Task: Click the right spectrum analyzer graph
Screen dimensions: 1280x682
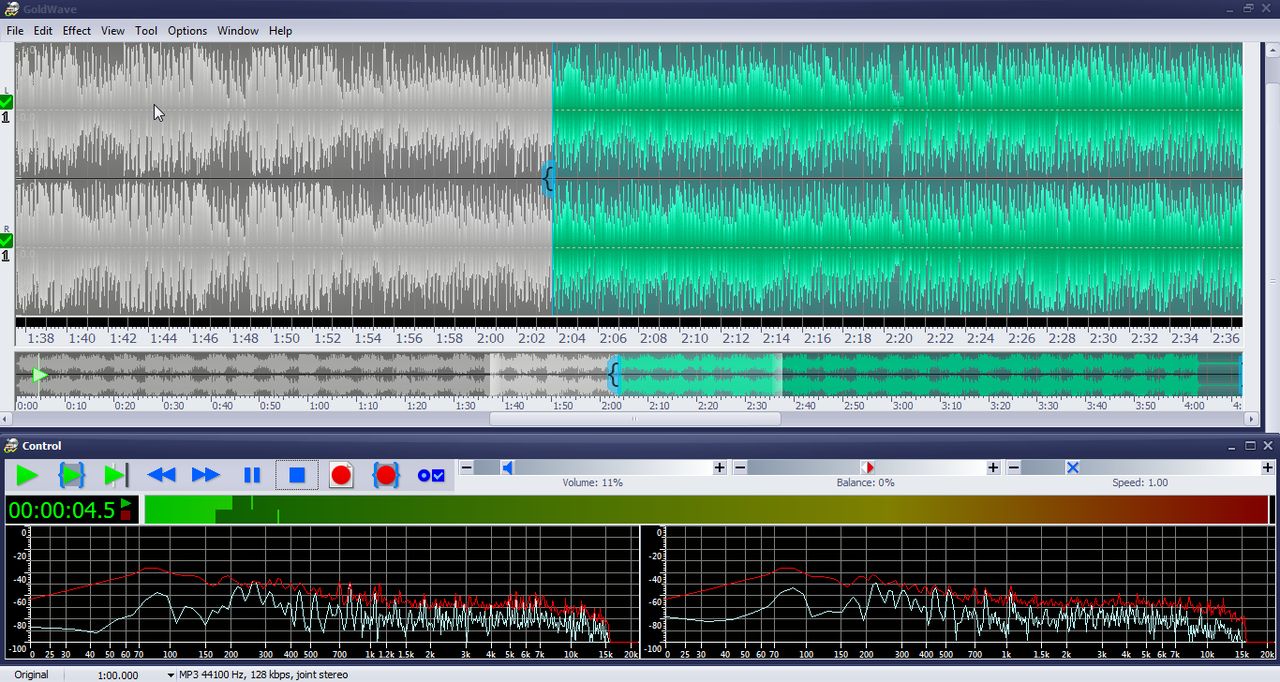Action: point(958,590)
